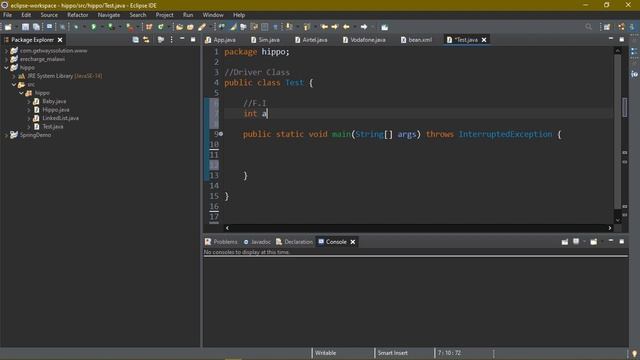Screen dimensions: 640x360
Task: Select Test.java in Package Explorer
Action: click(x=53, y=127)
